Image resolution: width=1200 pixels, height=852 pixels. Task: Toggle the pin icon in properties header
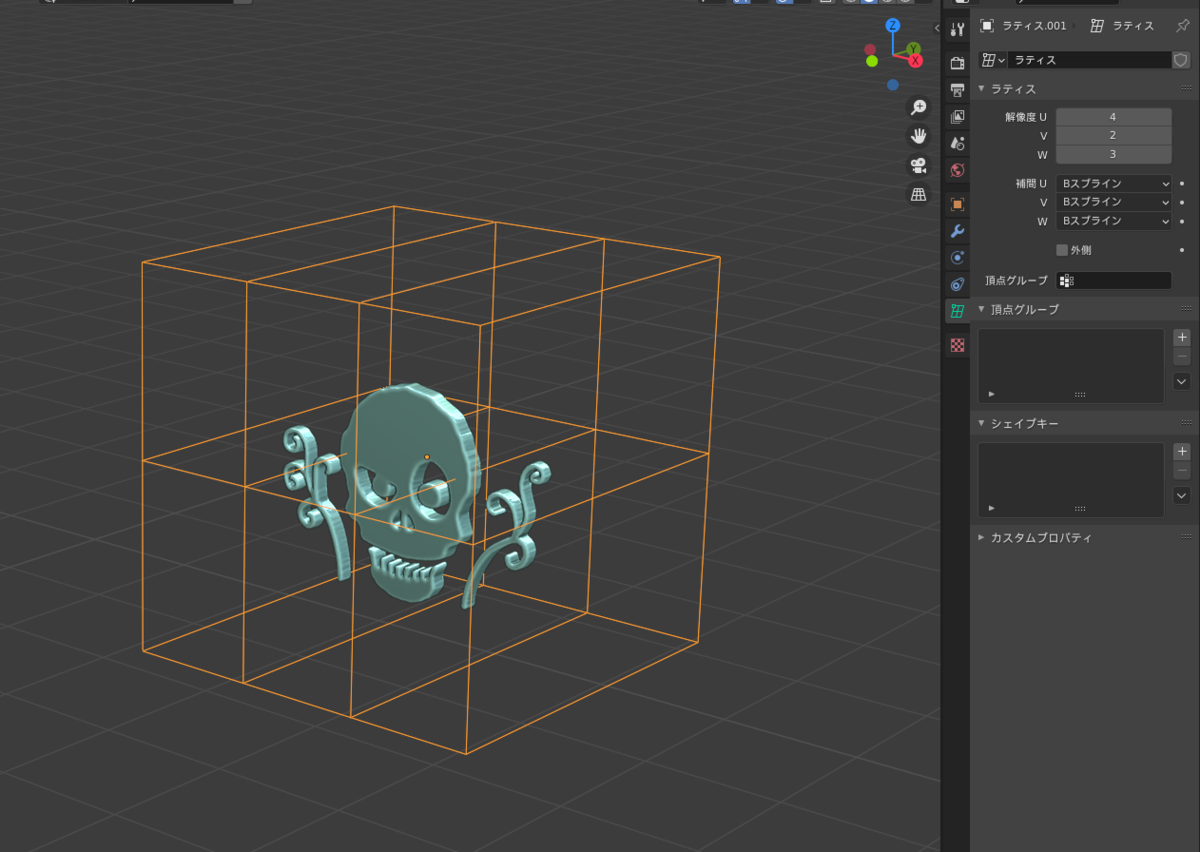point(1183,26)
